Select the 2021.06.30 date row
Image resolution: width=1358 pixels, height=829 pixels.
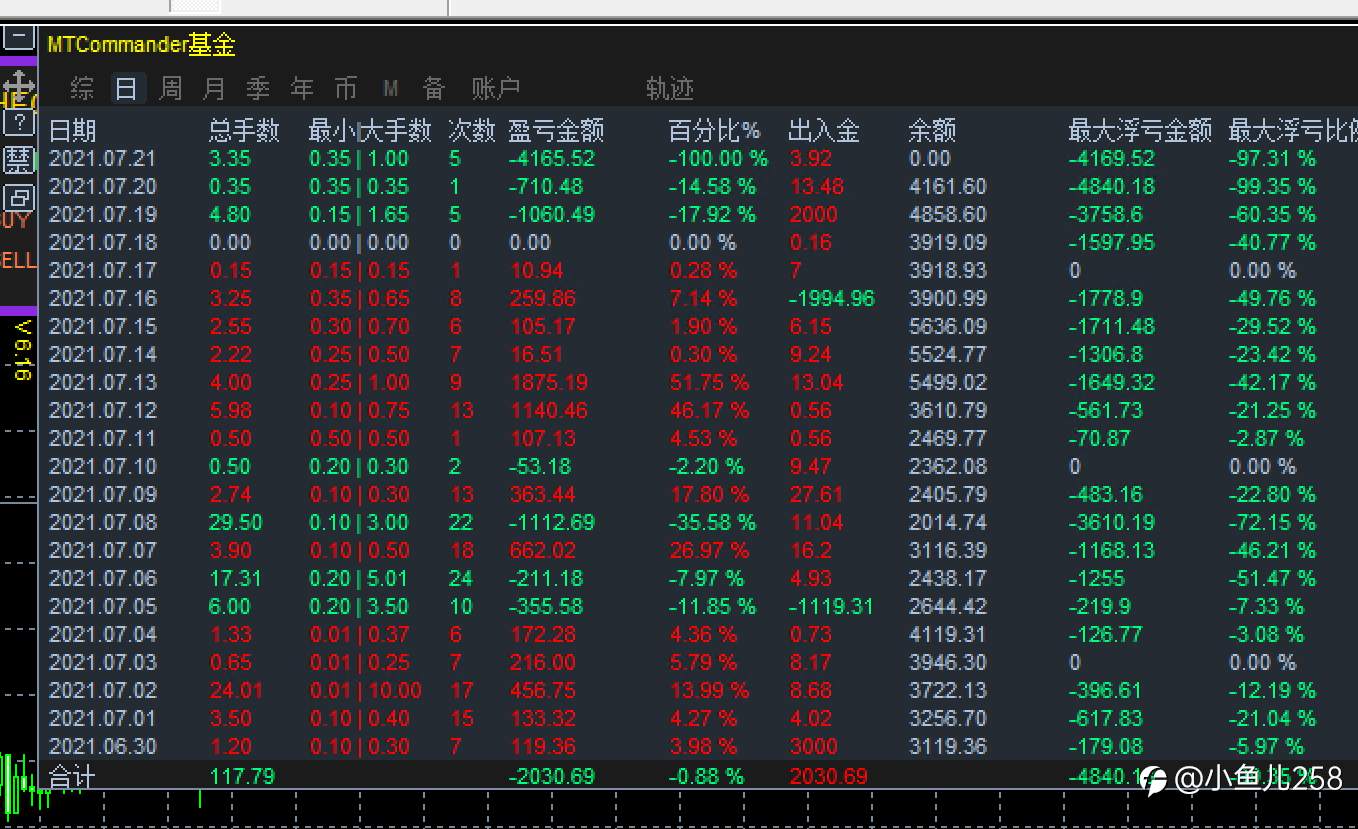(x=103, y=747)
